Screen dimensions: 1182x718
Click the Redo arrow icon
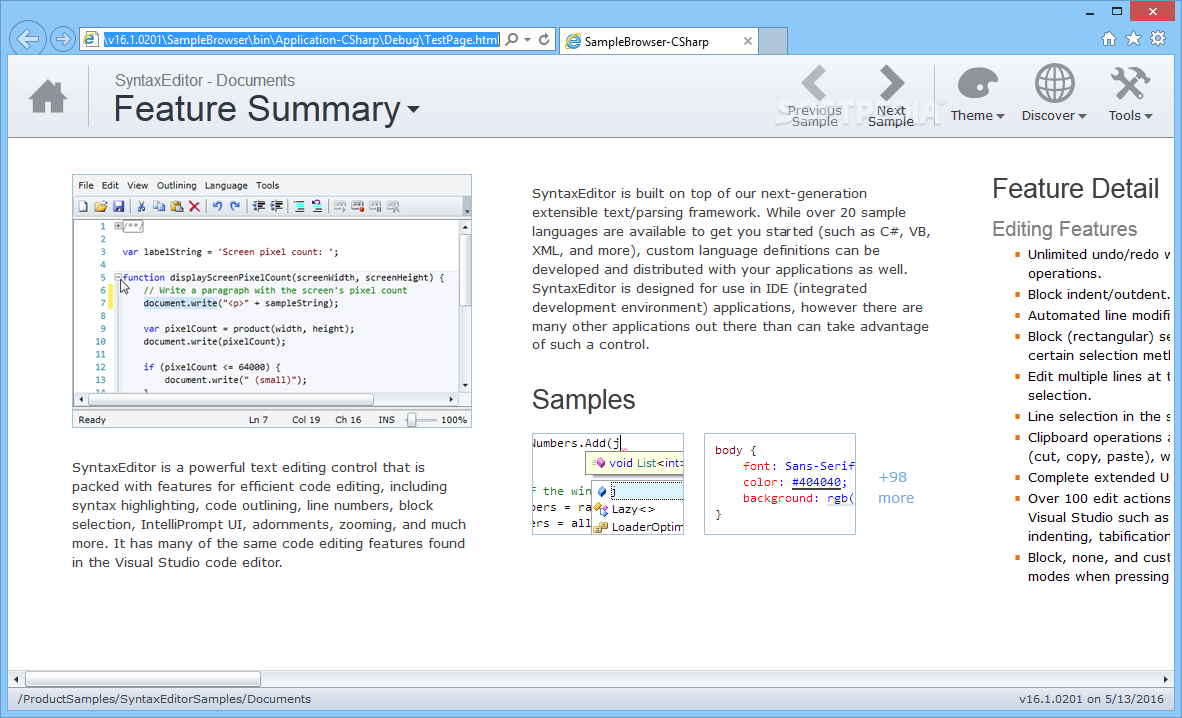pyautogui.click(x=234, y=207)
